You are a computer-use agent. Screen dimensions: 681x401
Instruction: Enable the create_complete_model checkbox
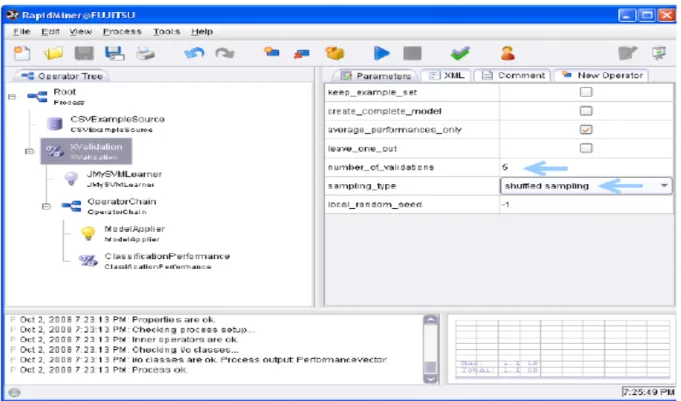click(x=586, y=111)
